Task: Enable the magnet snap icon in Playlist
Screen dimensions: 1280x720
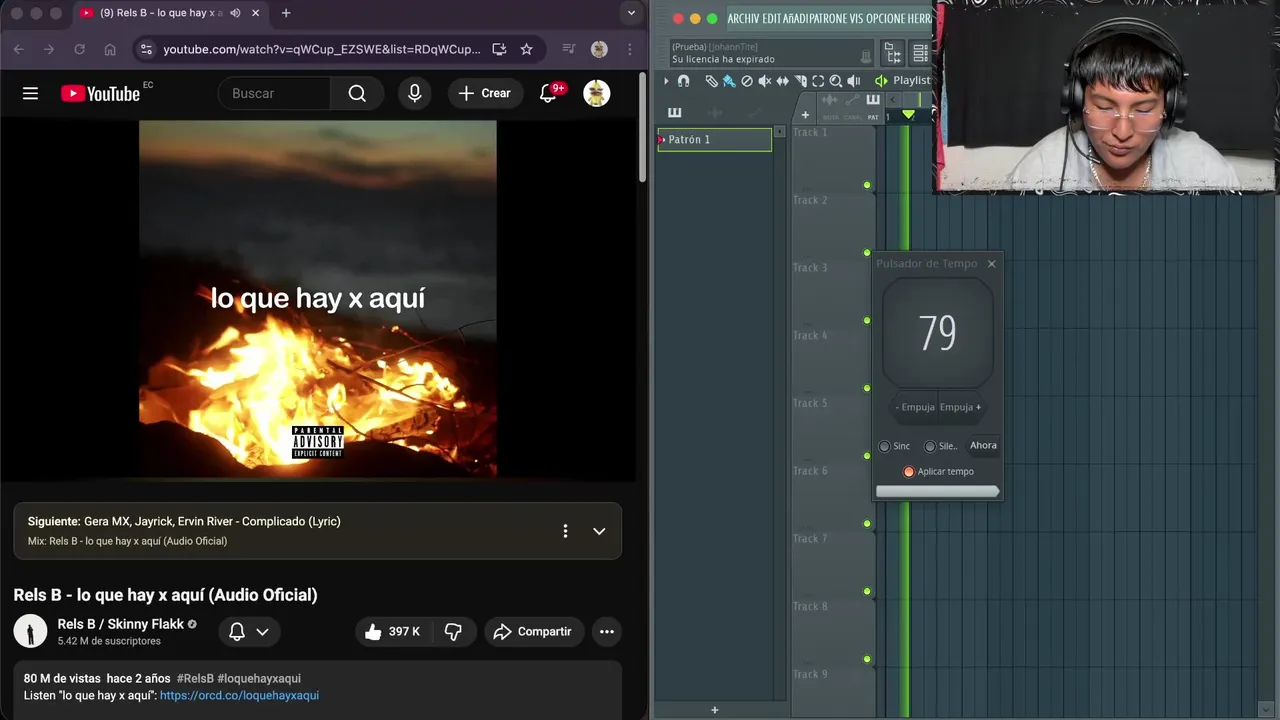Action: (684, 81)
